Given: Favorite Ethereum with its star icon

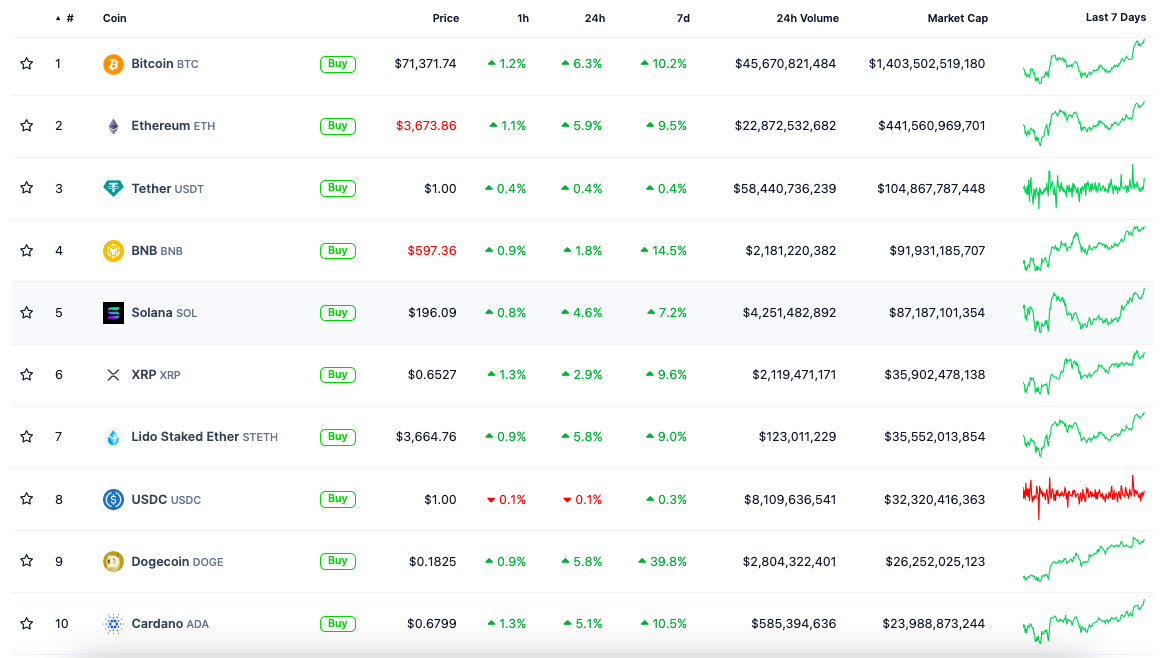Looking at the screenshot, I should (x=27, y=126).
